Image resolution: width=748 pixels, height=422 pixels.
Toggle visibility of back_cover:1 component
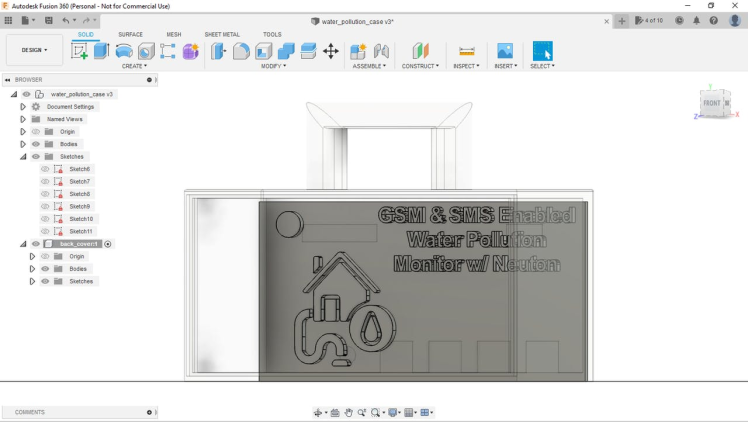click(36, 244)
